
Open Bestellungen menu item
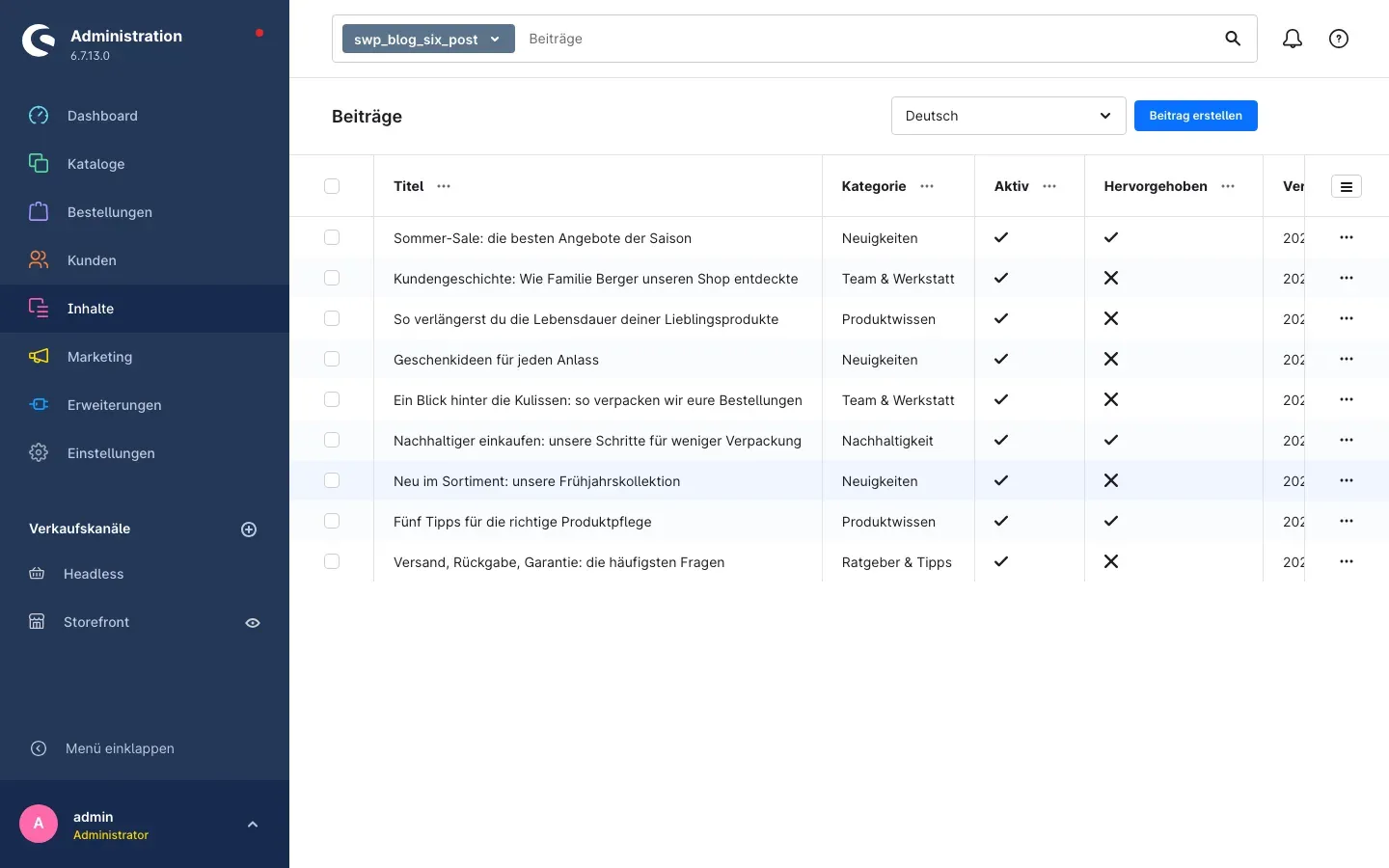145,212
